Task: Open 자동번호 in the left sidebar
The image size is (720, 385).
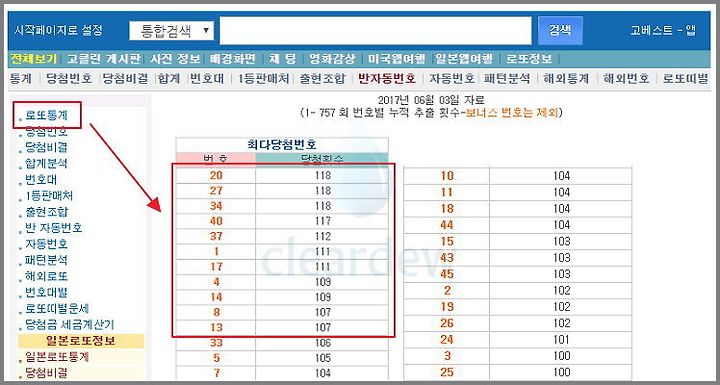Action: (46, 244)
